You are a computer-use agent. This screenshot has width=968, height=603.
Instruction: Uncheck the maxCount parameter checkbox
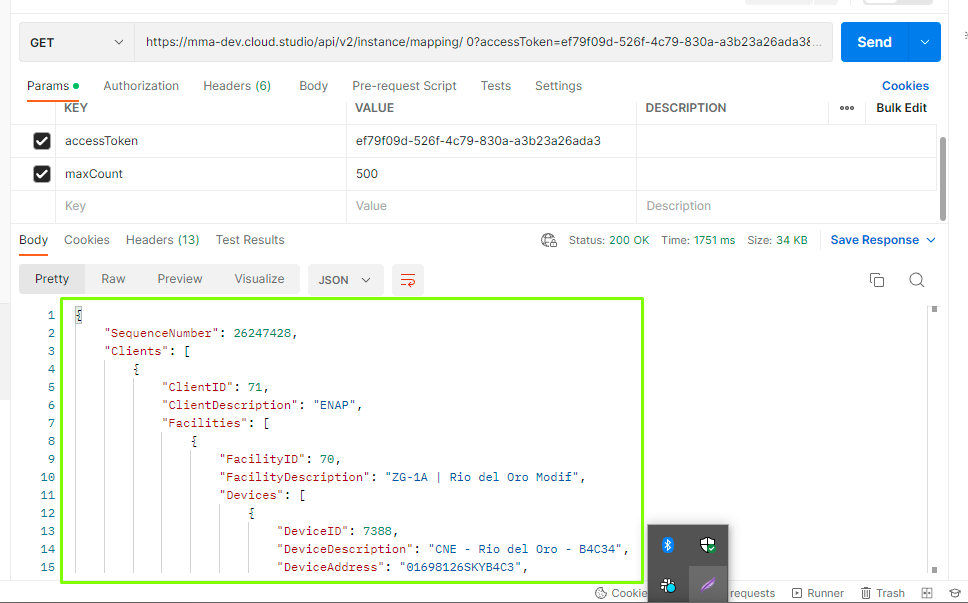[x=42, y=174]
